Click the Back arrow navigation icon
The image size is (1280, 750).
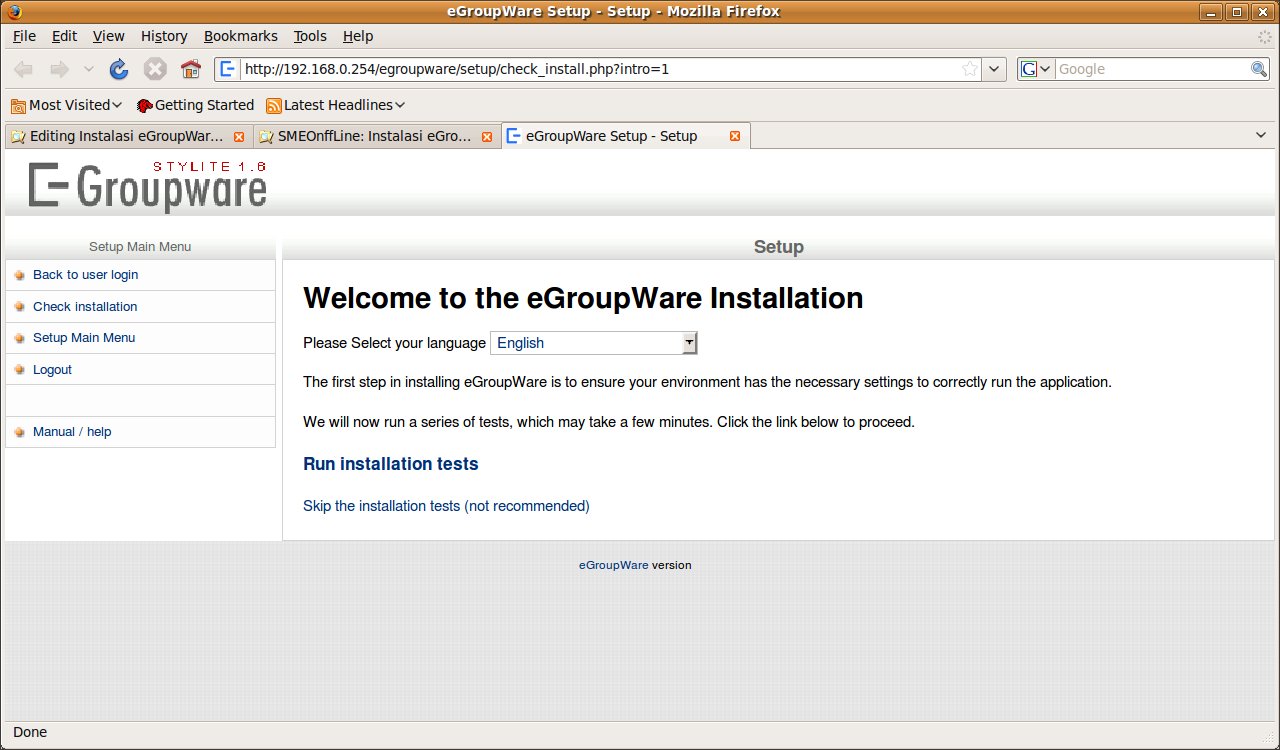(x=24, y=69)
